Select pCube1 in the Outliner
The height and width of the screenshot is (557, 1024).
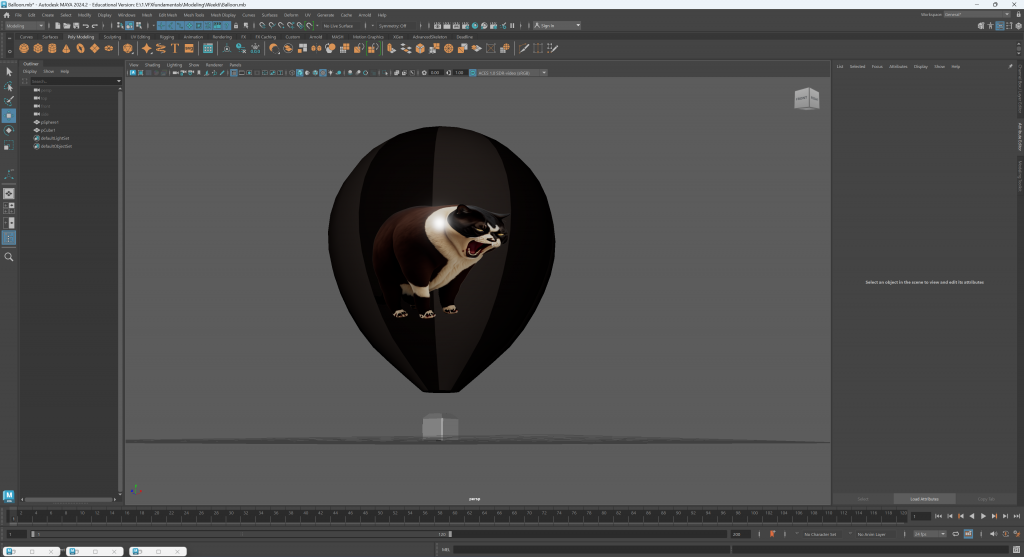48,130
